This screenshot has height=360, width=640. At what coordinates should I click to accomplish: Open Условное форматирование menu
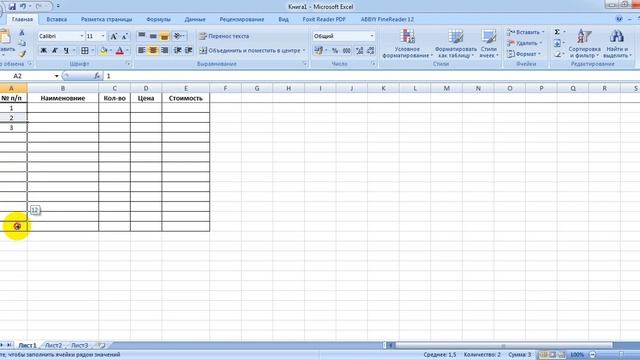[407, 44]
